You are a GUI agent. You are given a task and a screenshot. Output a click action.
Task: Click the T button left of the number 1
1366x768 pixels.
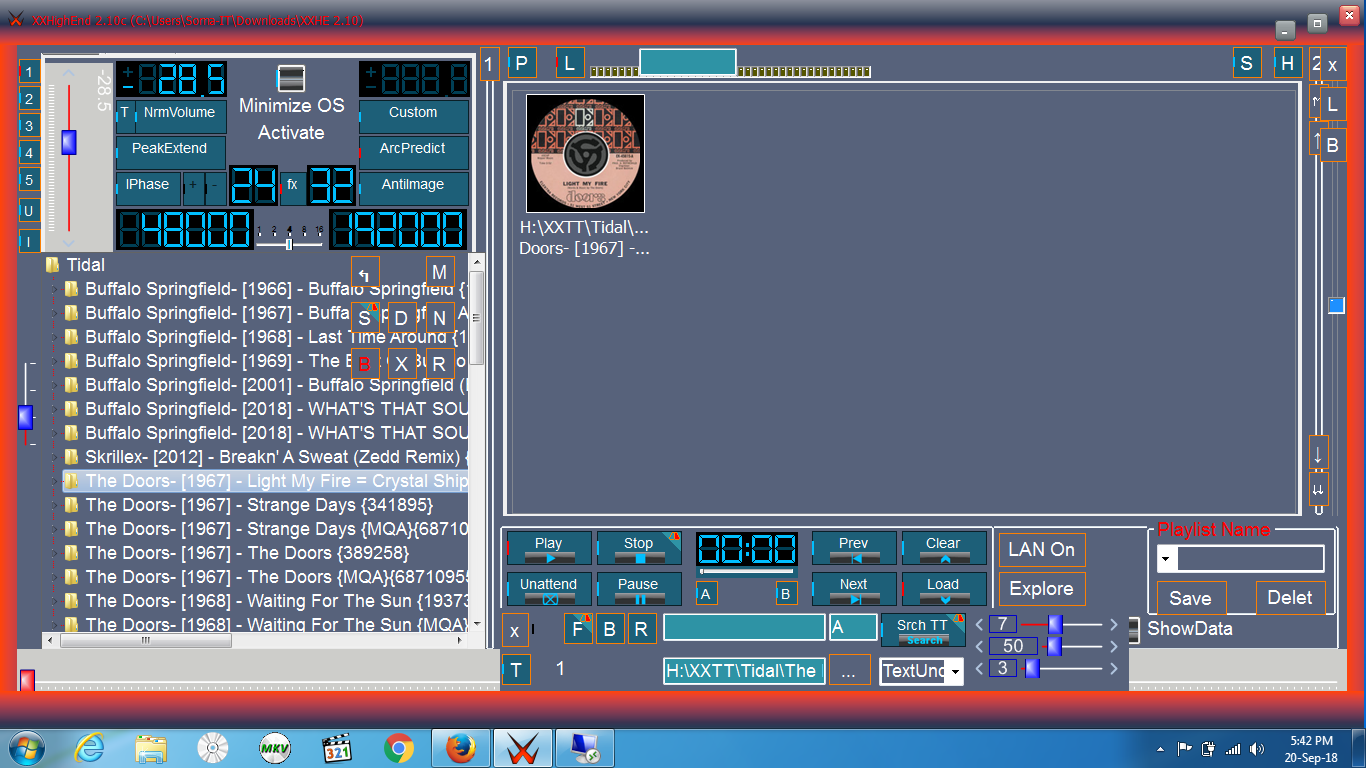tap(516, 669)
